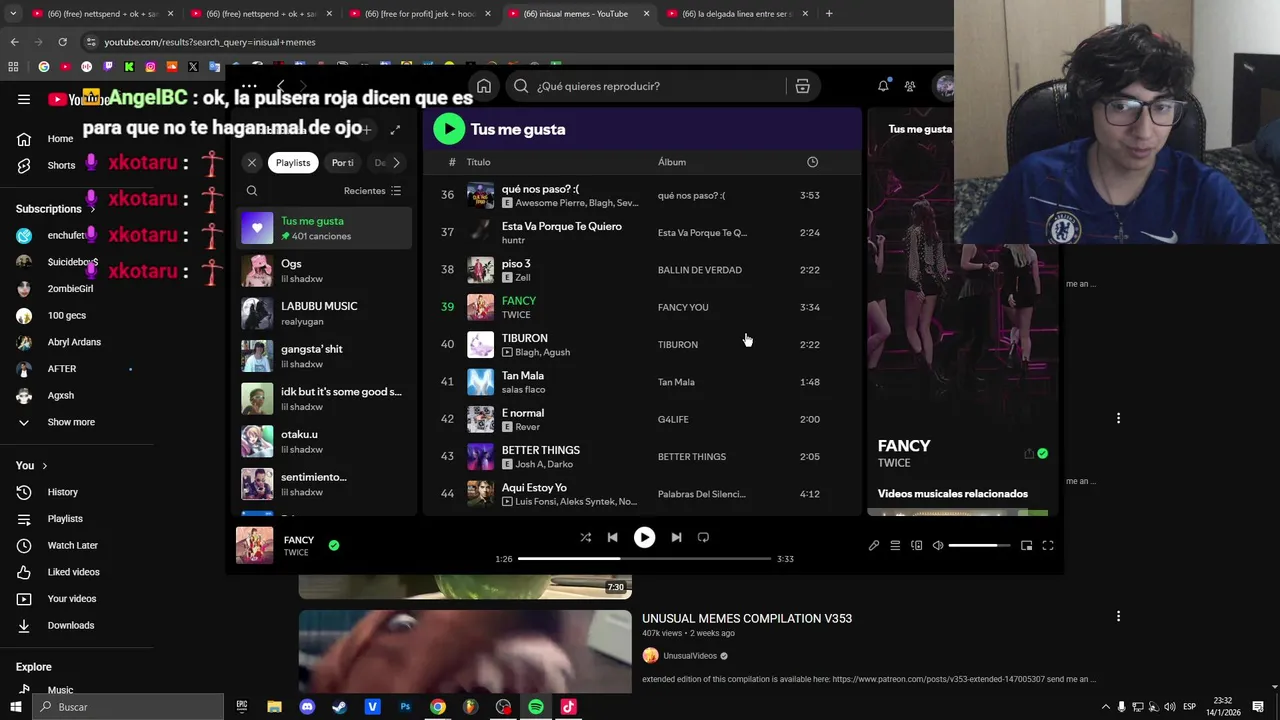The height and width of the screenshot is (720, 1280).
Task: Reload the YouTube page in browser
Action: [62, 42]
